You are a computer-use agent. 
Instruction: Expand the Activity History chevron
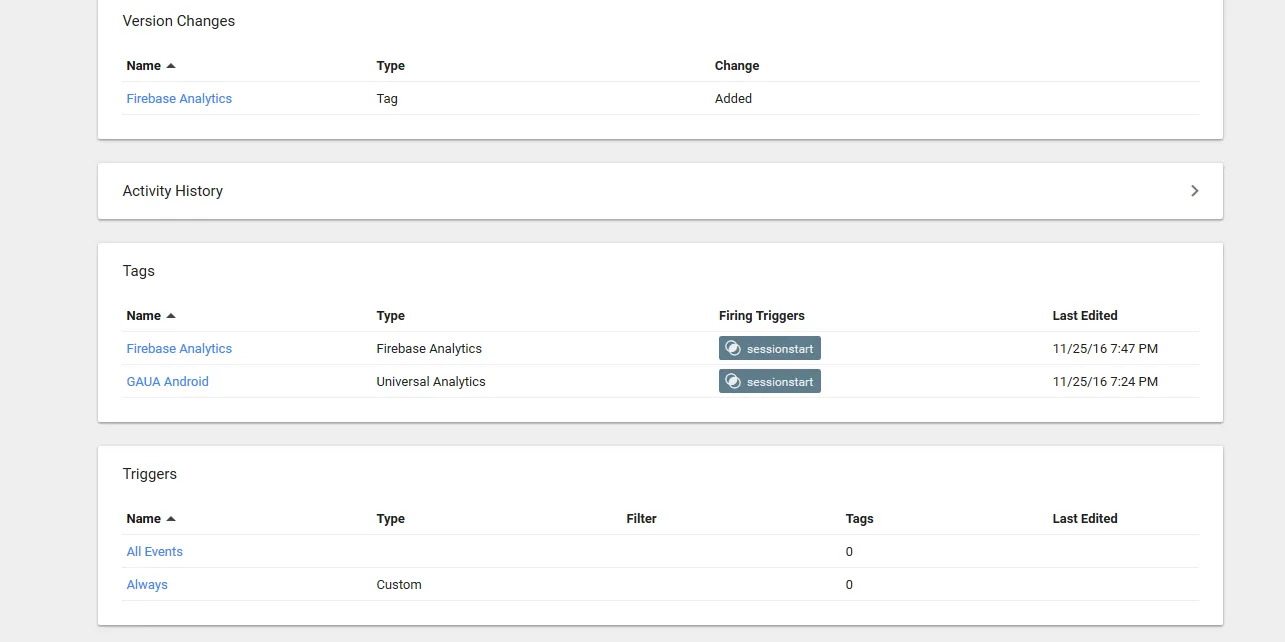click(x=1194, y=191)
